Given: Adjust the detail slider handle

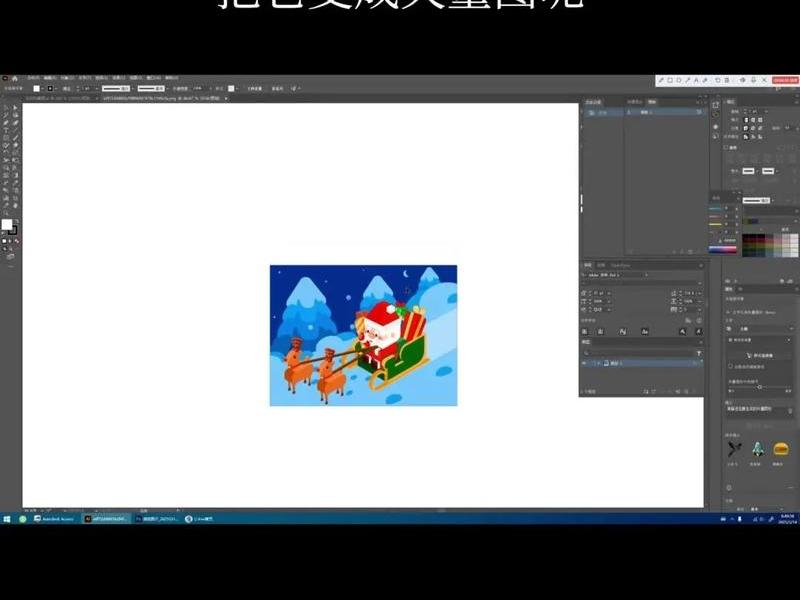Looking at the screenshot, I should [760, 387].
